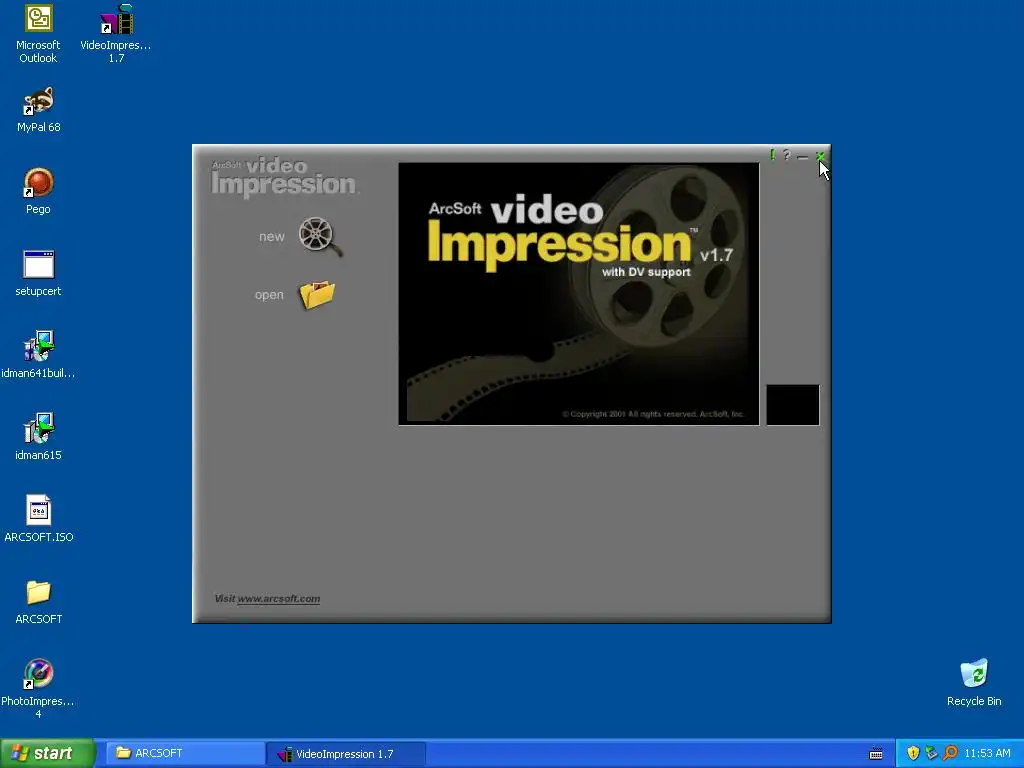This screenshot has height=768, width=1024.
Task: Click the green exclamation mark icon
Action: 773,155
